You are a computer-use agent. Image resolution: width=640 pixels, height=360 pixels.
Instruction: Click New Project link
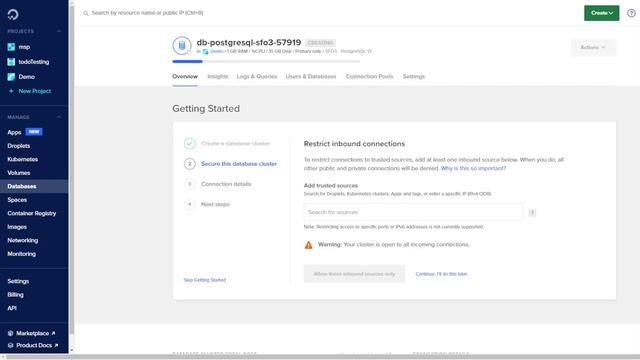(35, 91)
